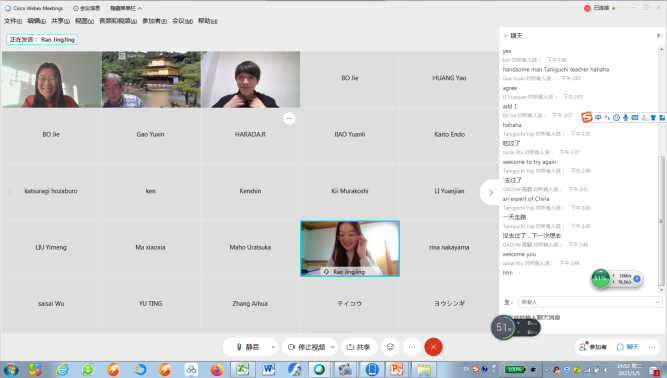Expand audio options arrow next to mute
This screenshot has width=667, height=378.
click(x=273, y=347)
